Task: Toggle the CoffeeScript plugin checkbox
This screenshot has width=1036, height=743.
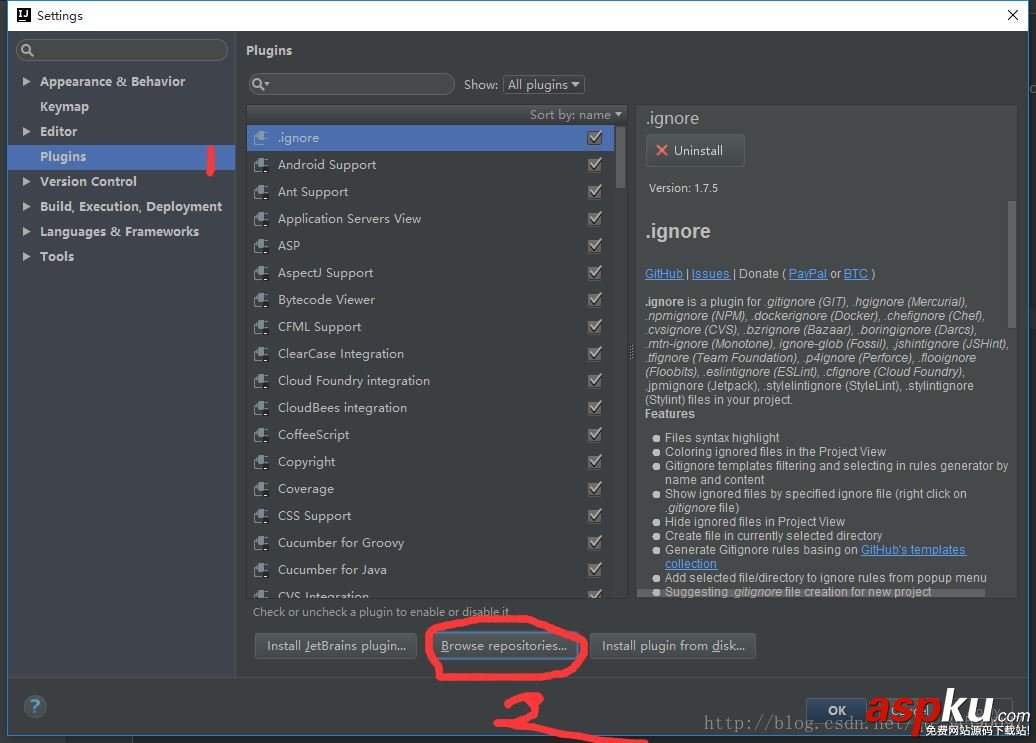Action: click(x=595, y=434)
